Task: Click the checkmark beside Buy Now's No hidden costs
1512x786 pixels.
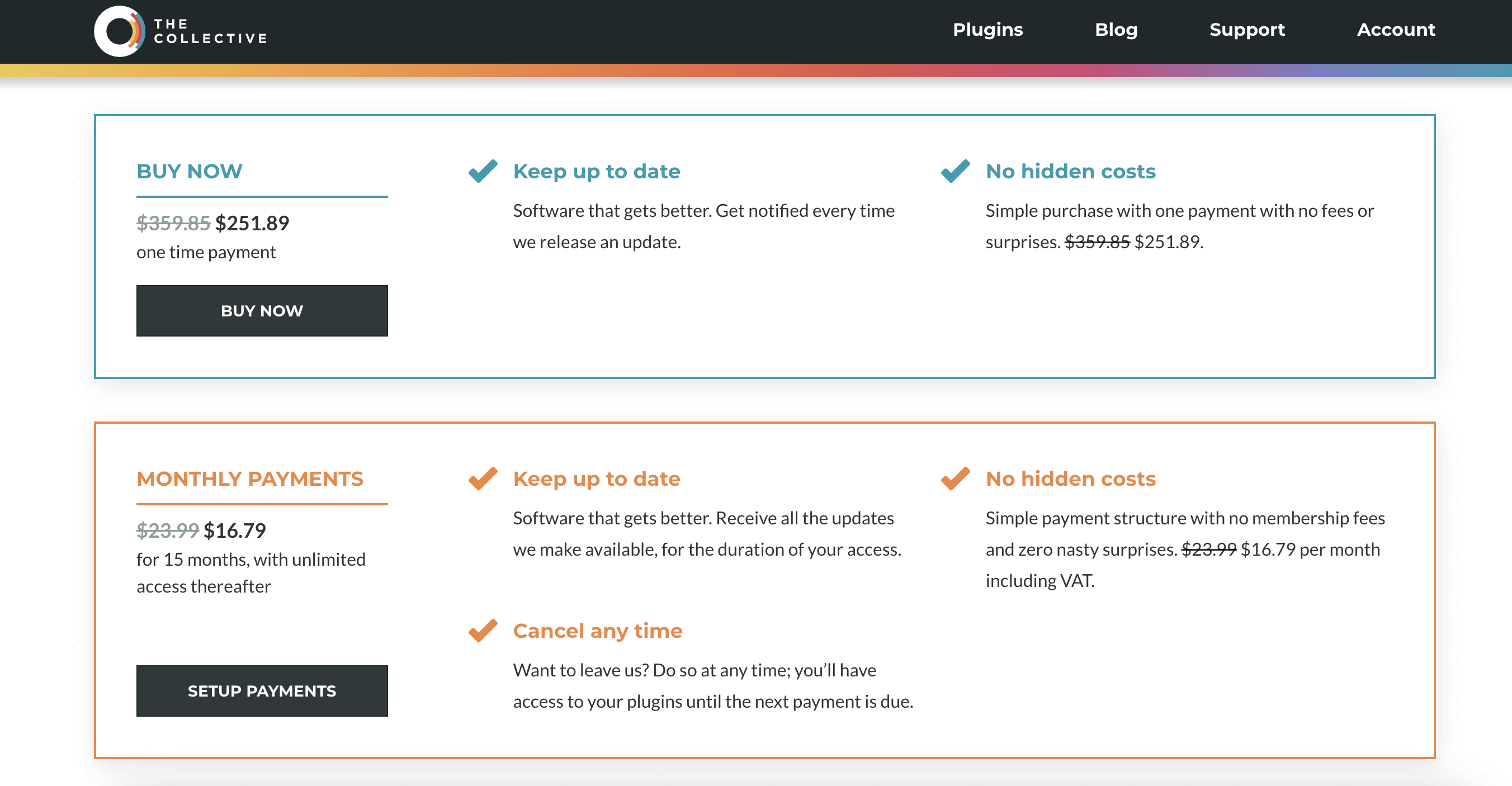Action: click(x=955, y=171)
